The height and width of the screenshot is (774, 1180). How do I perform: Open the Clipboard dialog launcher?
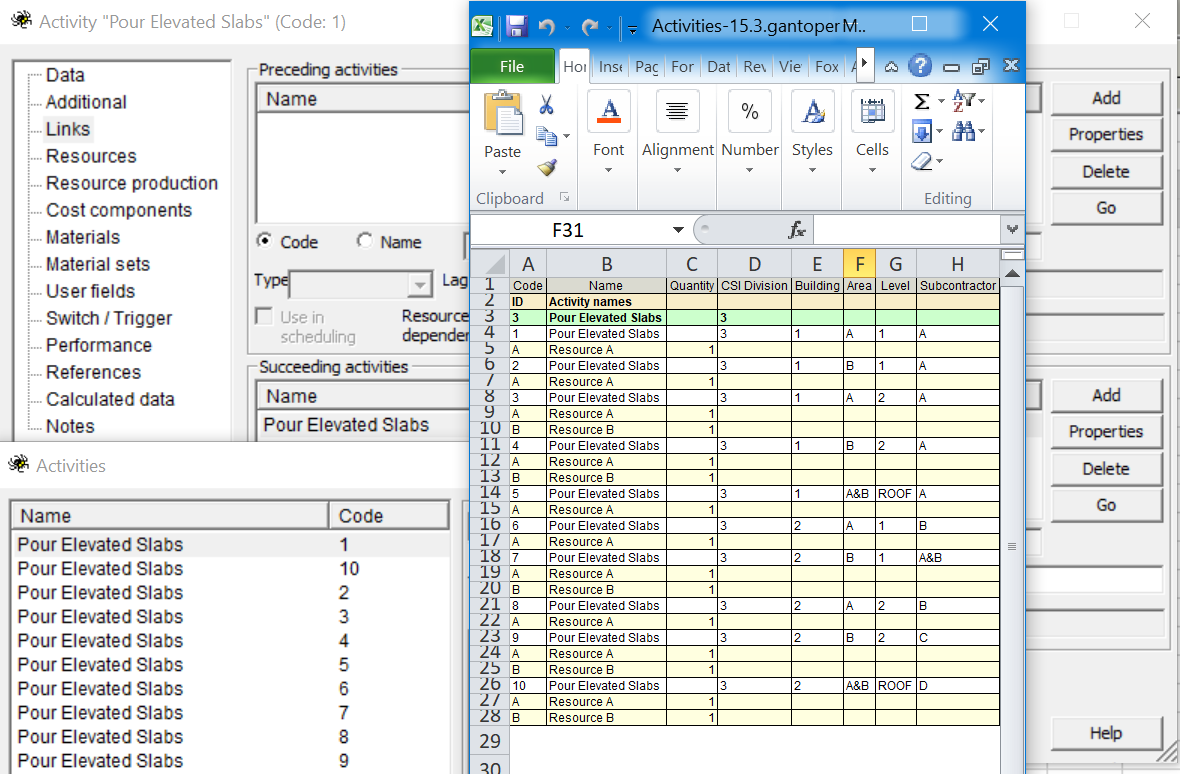pos(564,198)
